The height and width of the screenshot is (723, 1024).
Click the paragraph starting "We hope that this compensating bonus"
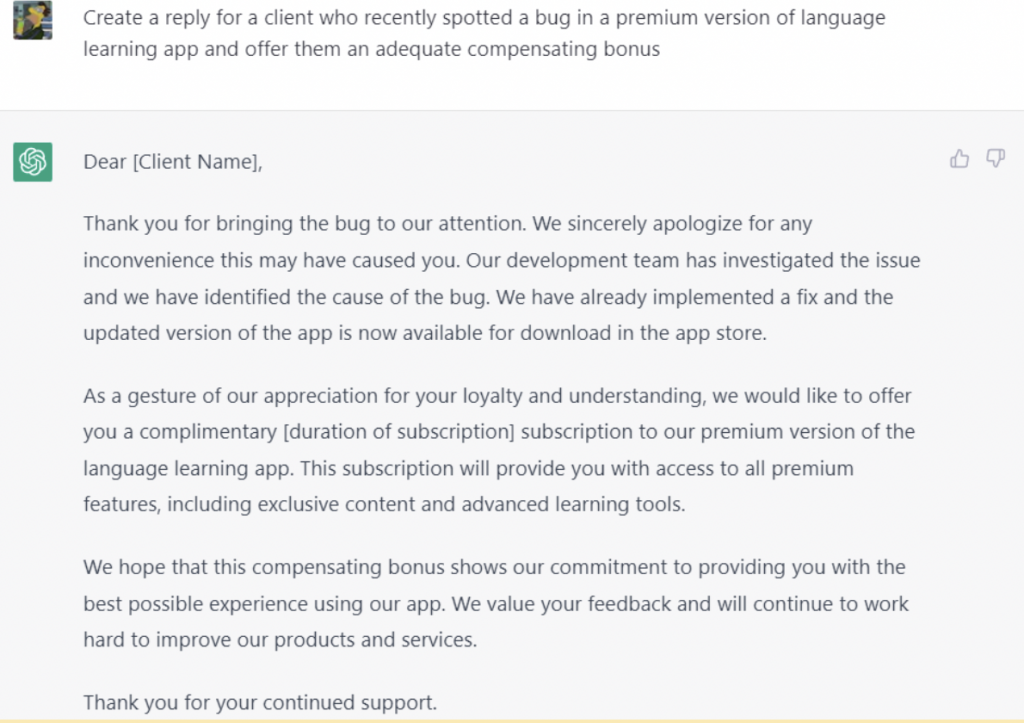(x=496, y=603)
